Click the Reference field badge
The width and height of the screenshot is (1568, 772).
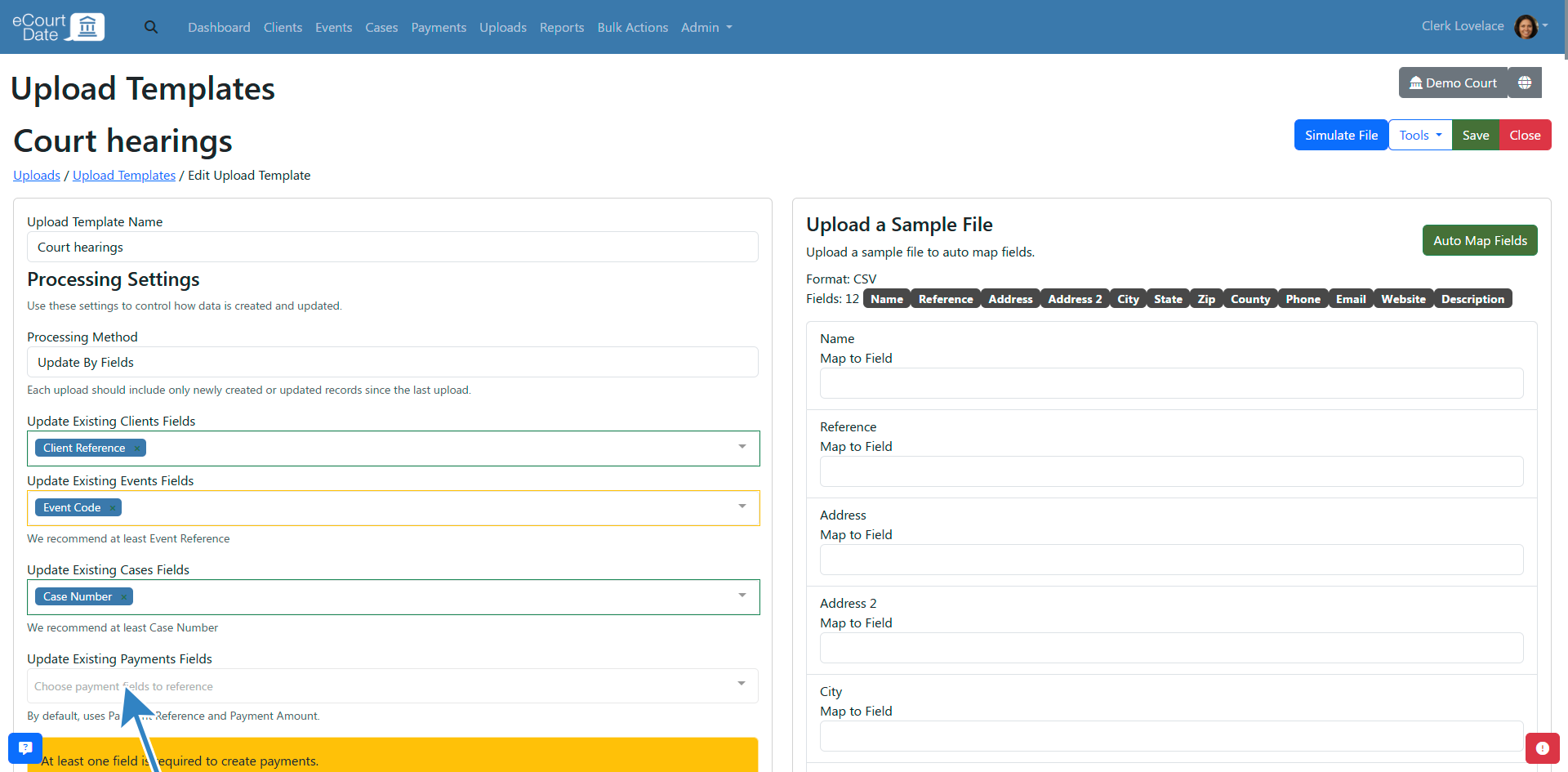coord(946,299)
